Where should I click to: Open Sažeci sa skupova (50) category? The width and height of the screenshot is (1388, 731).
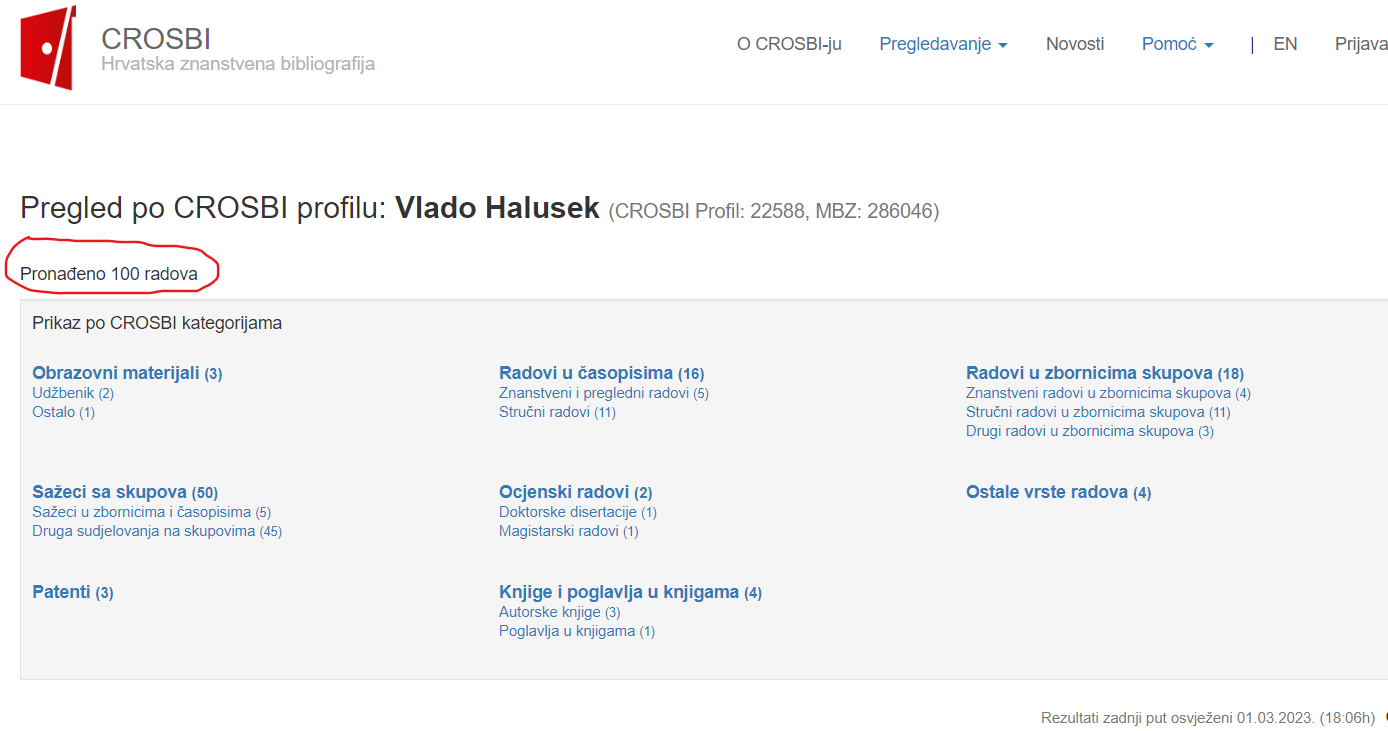click(125, 492)
